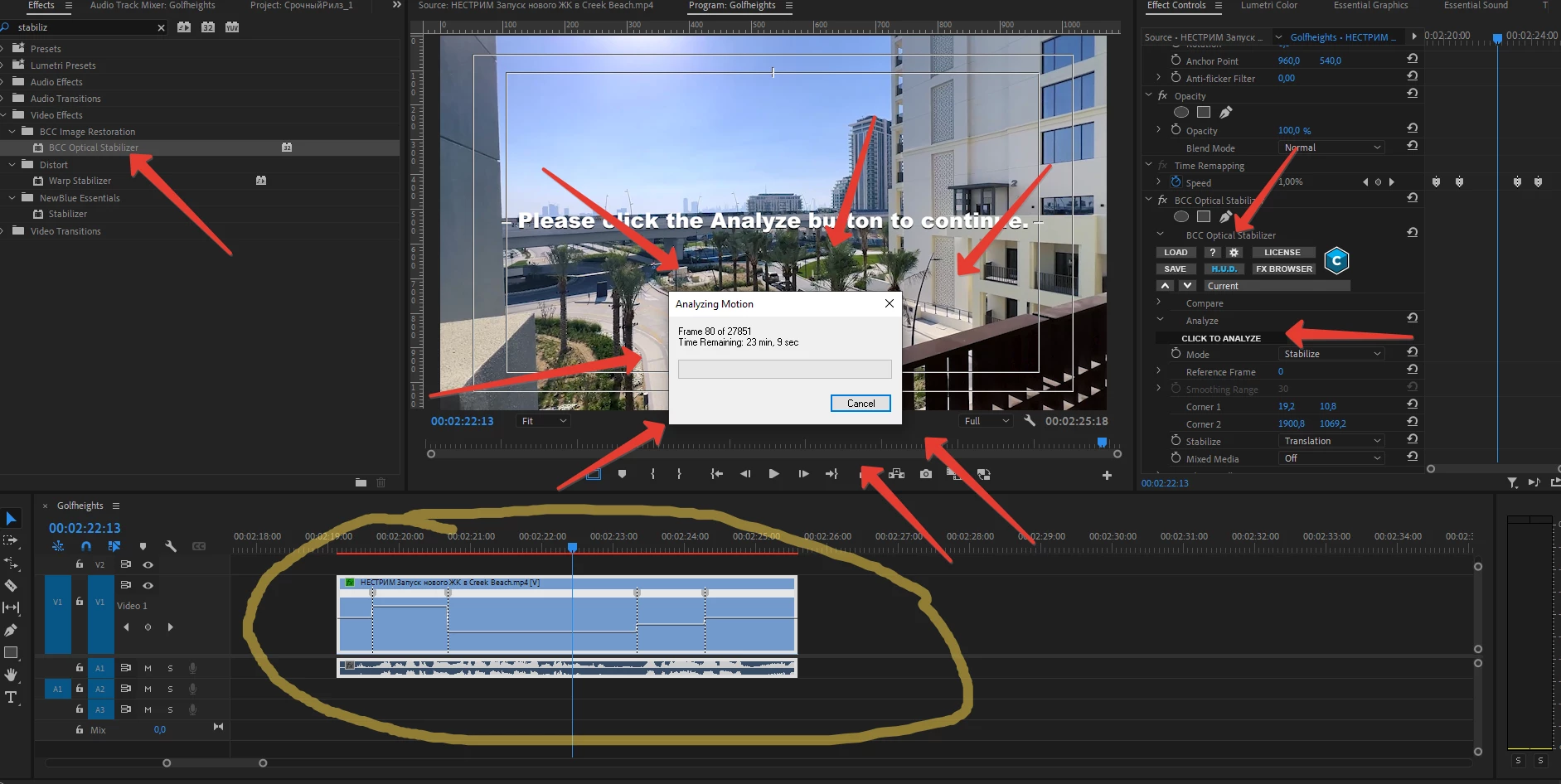Screen dimensions: 1561x784
Task: Step forward one frame in Program monitor
Action: pyautogui.click(x=803, y=474)
